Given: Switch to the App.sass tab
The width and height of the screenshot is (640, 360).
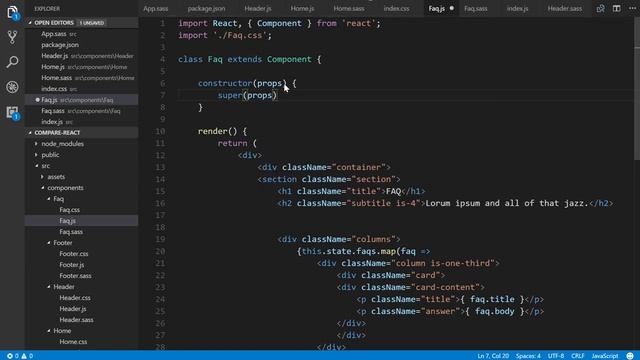Looking at the screenshot, I should tap(156, 8).
